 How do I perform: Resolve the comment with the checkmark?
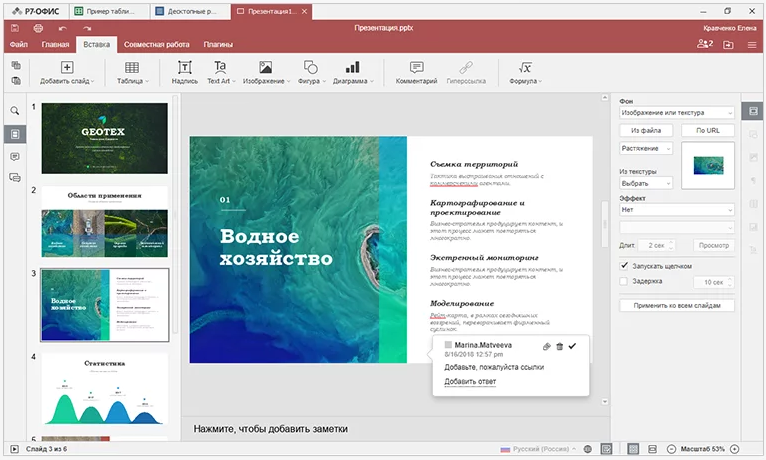coord(573,346)
